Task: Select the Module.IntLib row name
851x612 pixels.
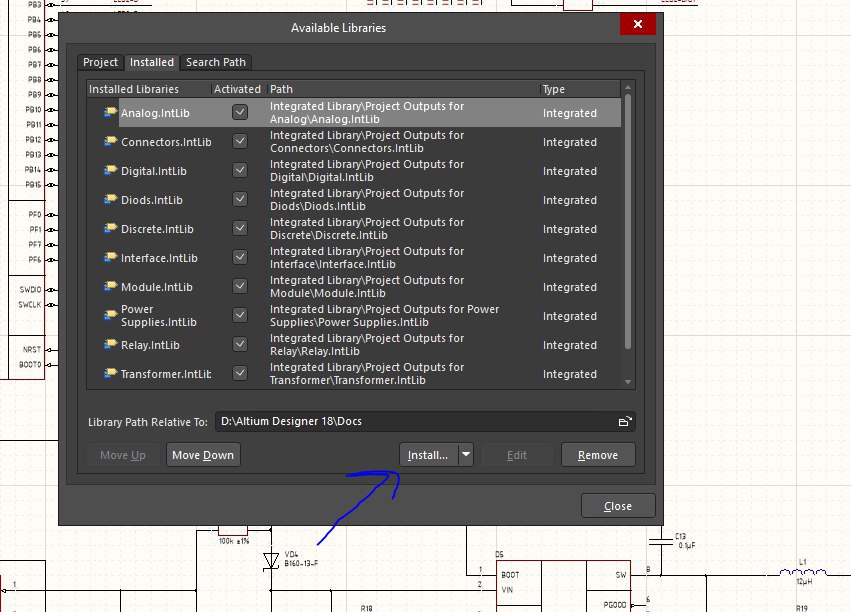Action: tap(156, 287)
